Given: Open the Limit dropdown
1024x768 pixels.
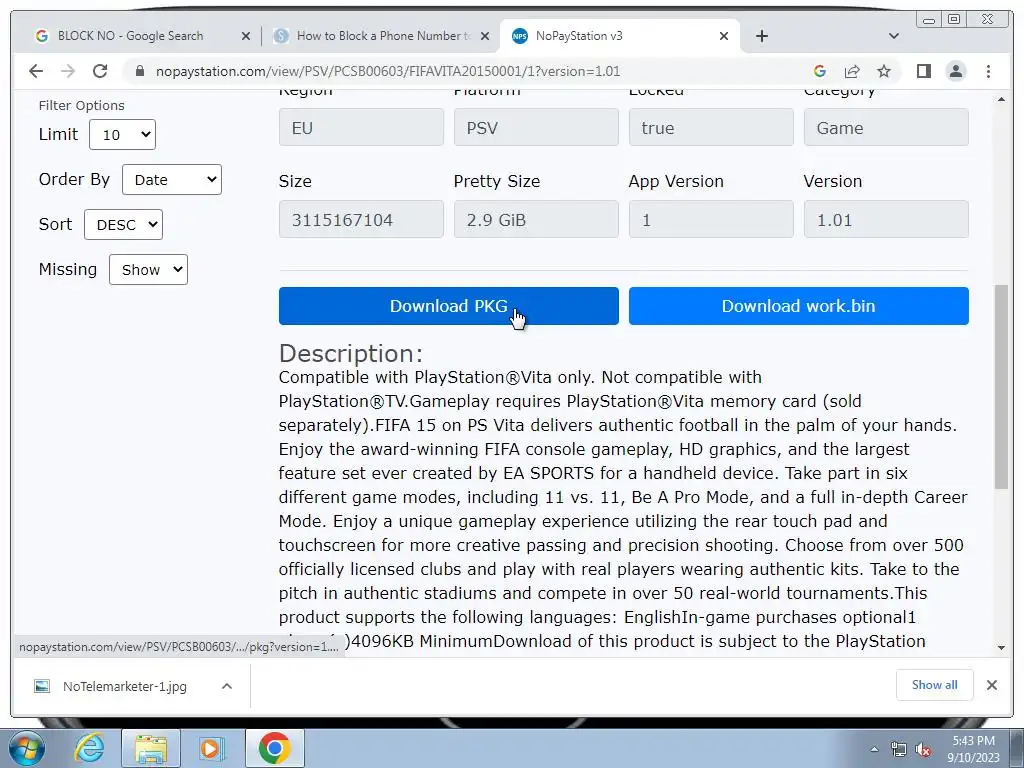Looking at the screenshot, I should pyautogui.click(x=122, y=135).
